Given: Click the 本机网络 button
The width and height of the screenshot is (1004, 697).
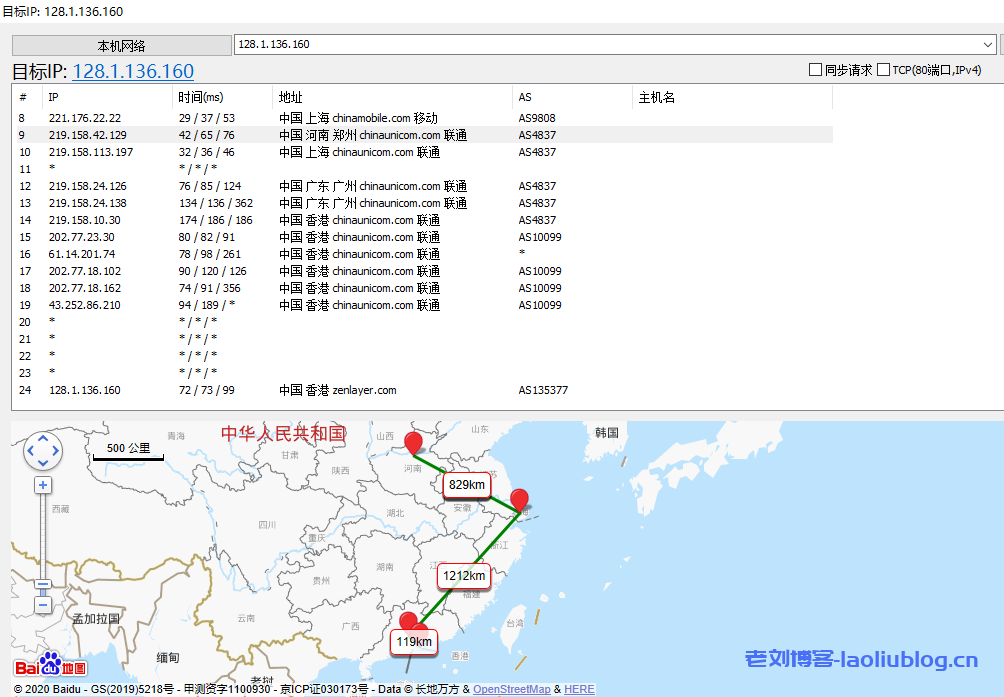Looking at the screenshot, I should pos(121,46).
